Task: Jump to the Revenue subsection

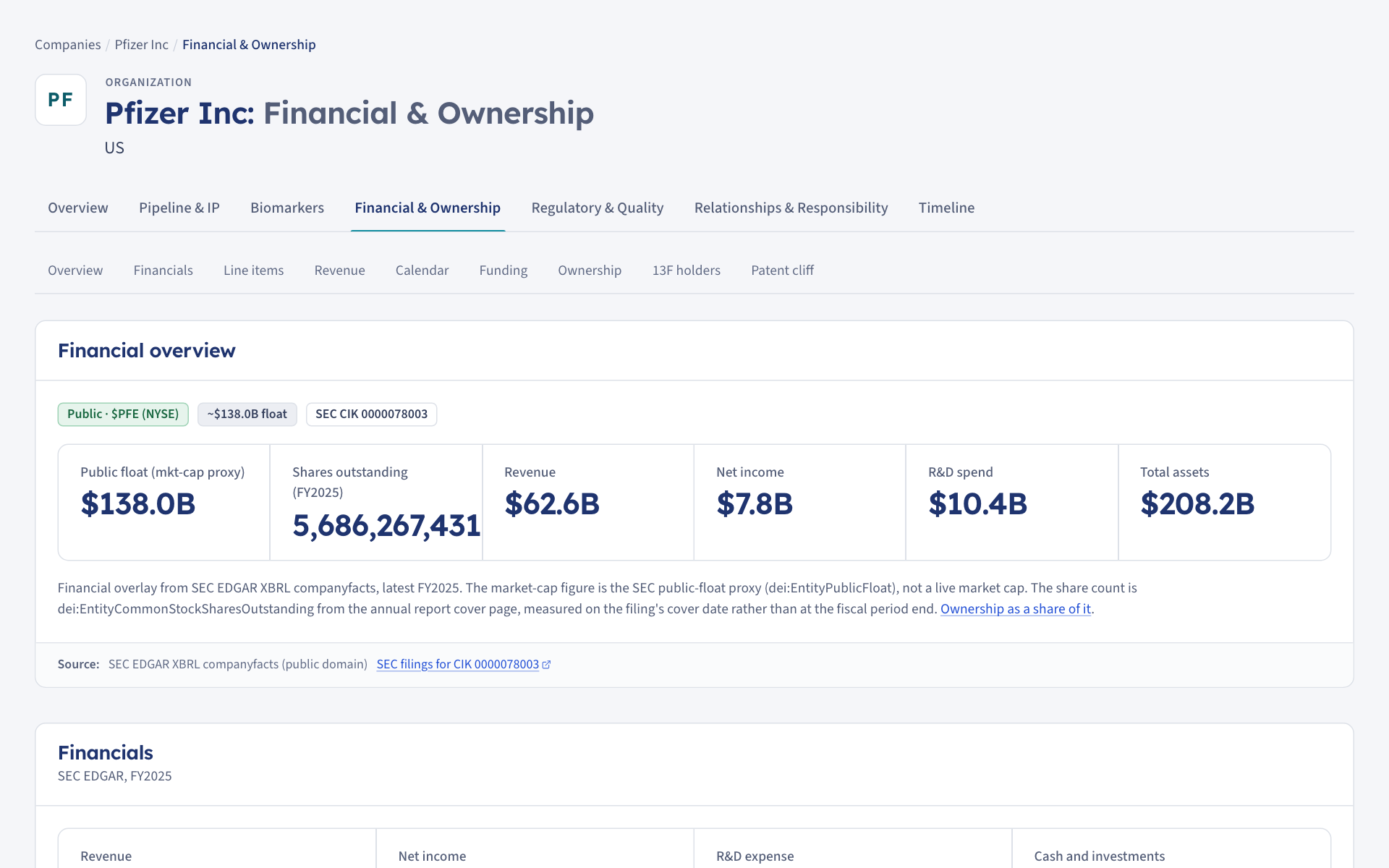Action: click(340, 271)
